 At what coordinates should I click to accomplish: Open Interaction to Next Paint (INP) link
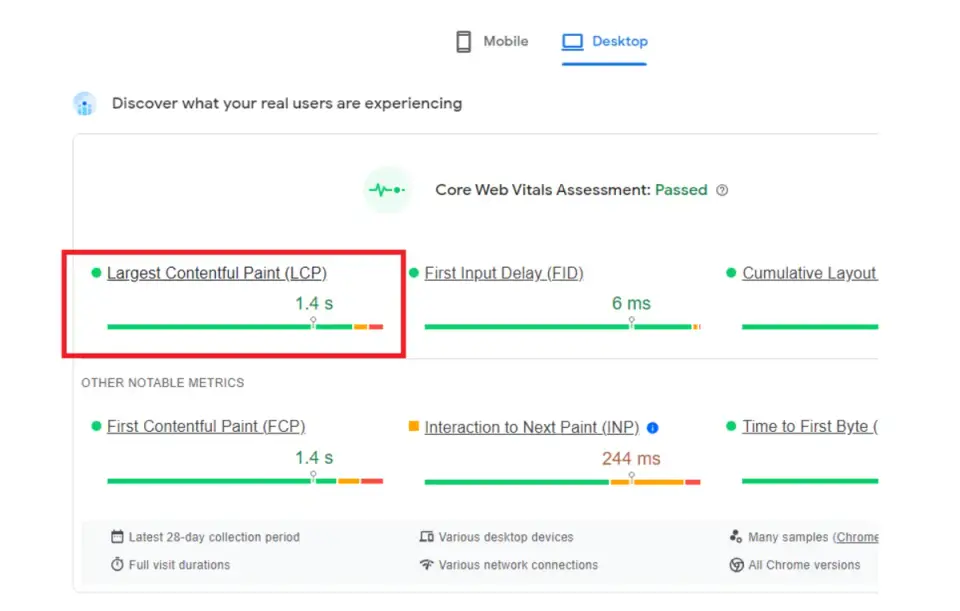coord(531,427)
